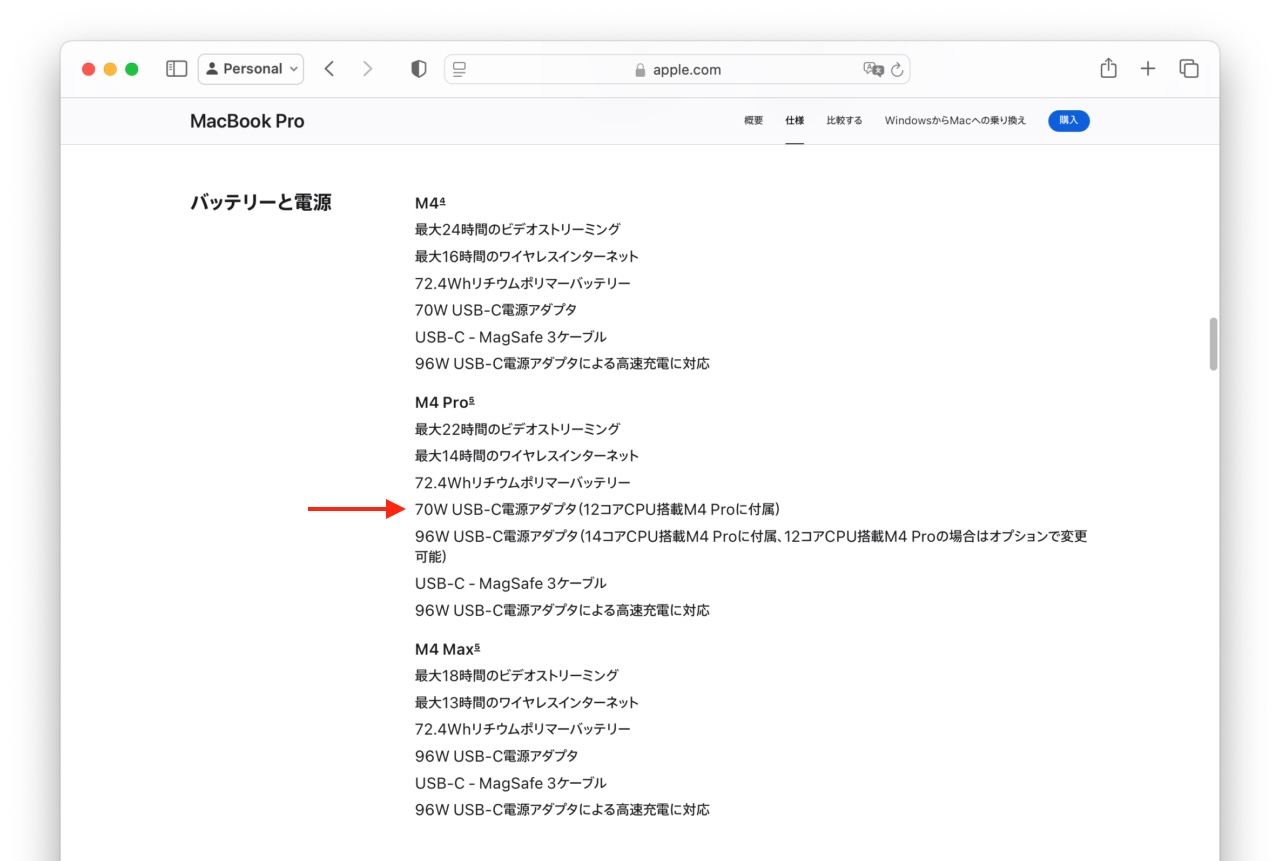The width and height of the screenshot is (1280, 861).
Task: Open the translate icon in address bar
Action: (873, 69)
